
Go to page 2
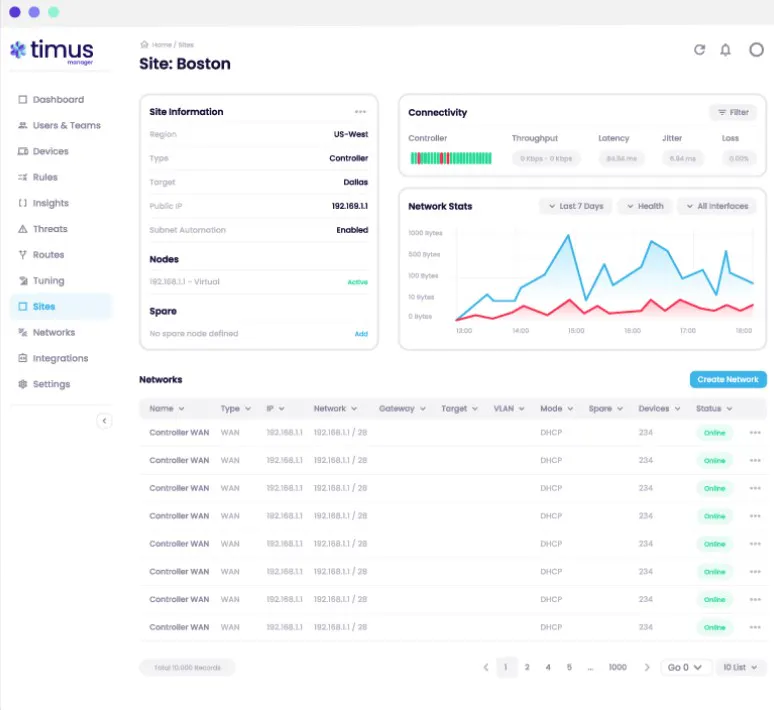(x=527, y=668)
